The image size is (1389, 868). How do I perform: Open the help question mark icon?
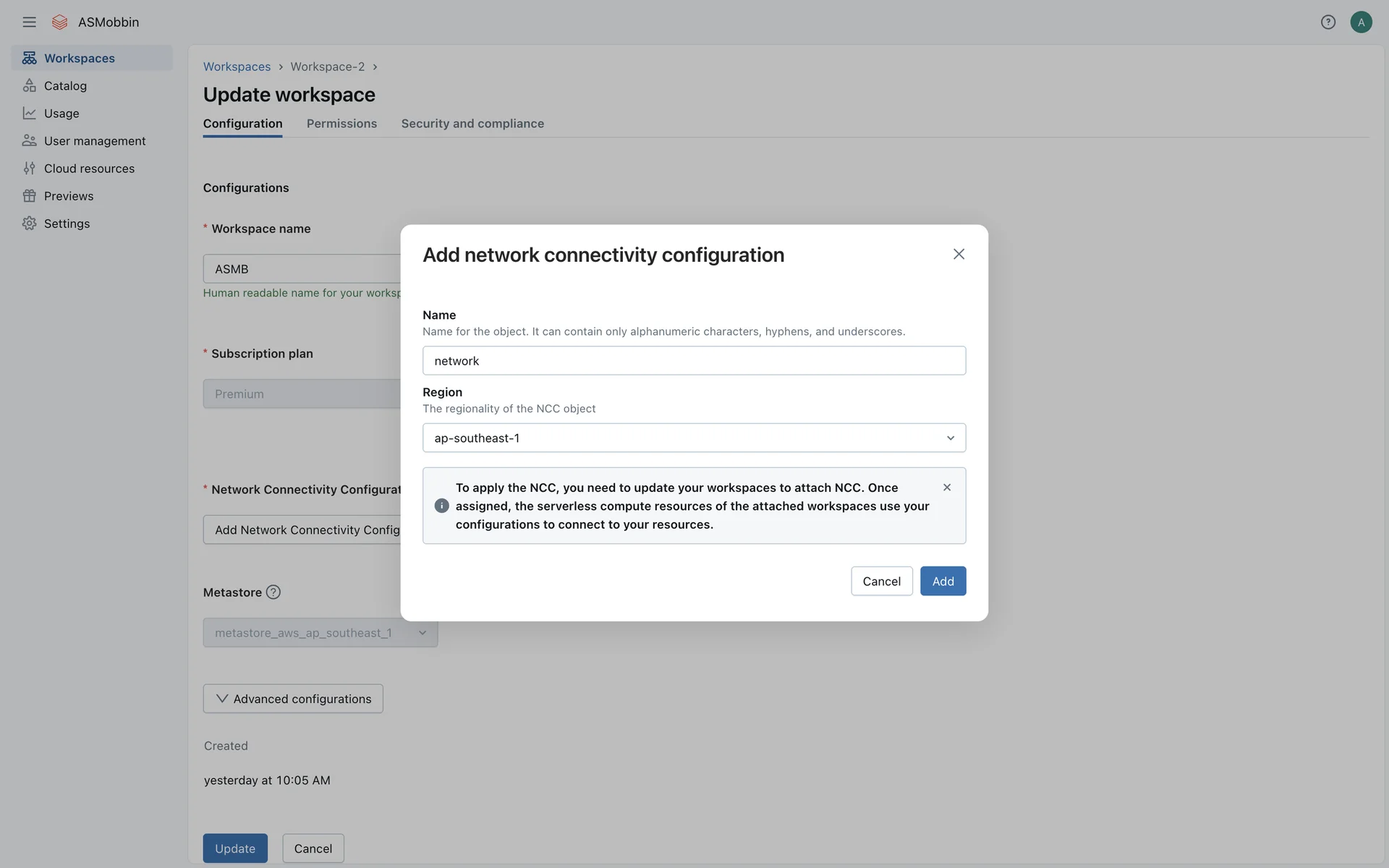point(1328,22)
